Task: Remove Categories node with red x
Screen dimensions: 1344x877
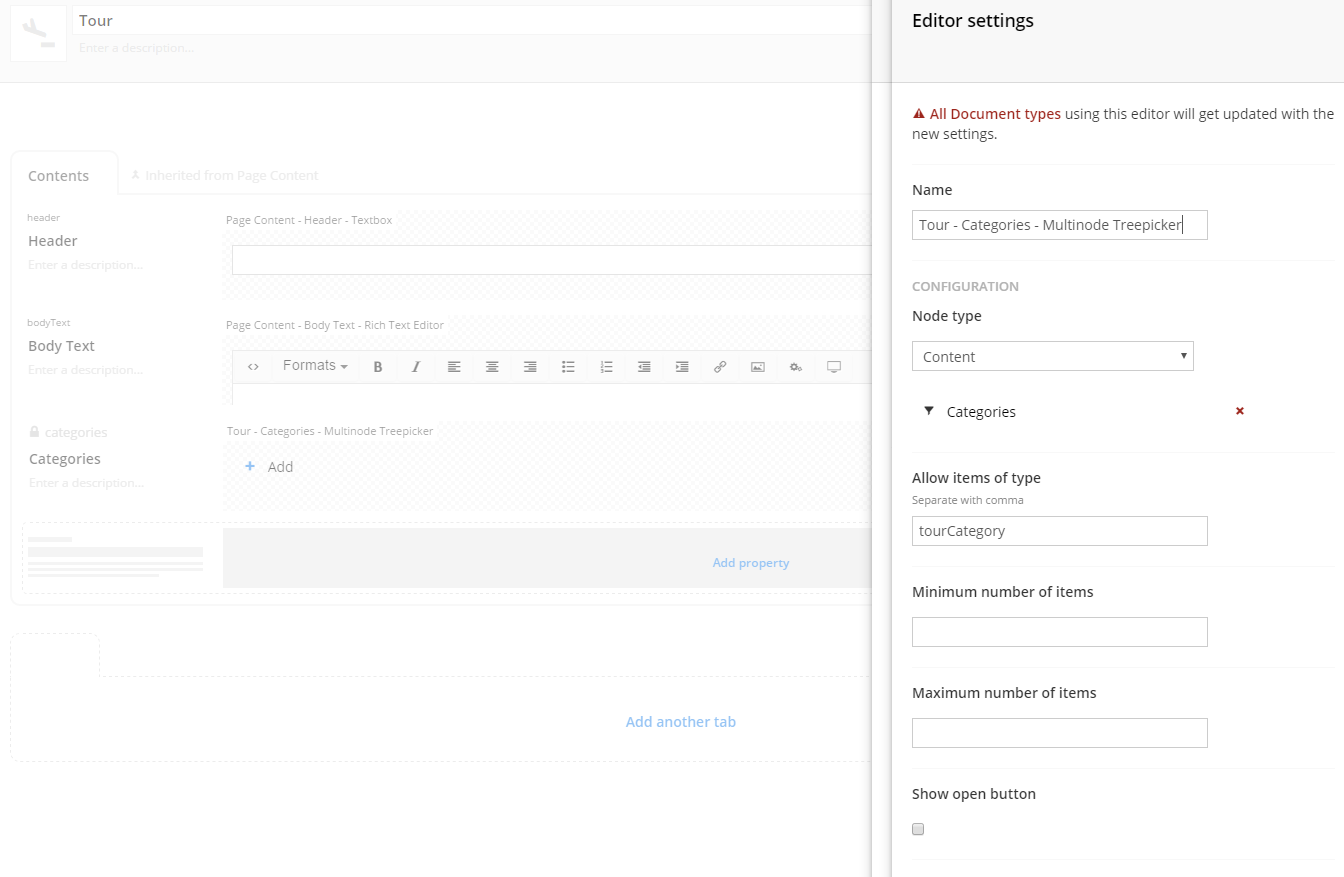Action: [1240, 411]
